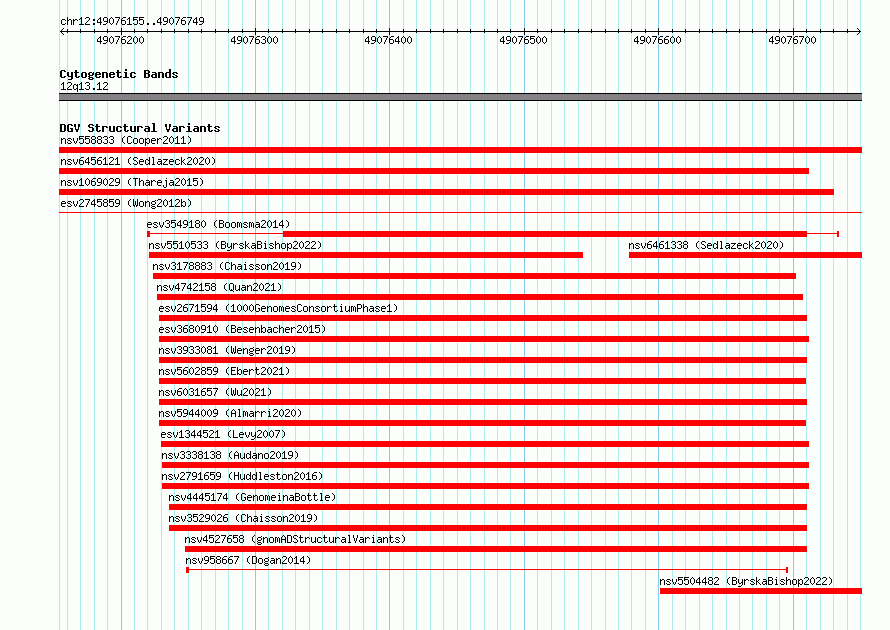This screenshot has width=890, height=630.
Task: Click nsv4527658 (gnomADStructuralVariants) label
Action: (x=295, y=539)
